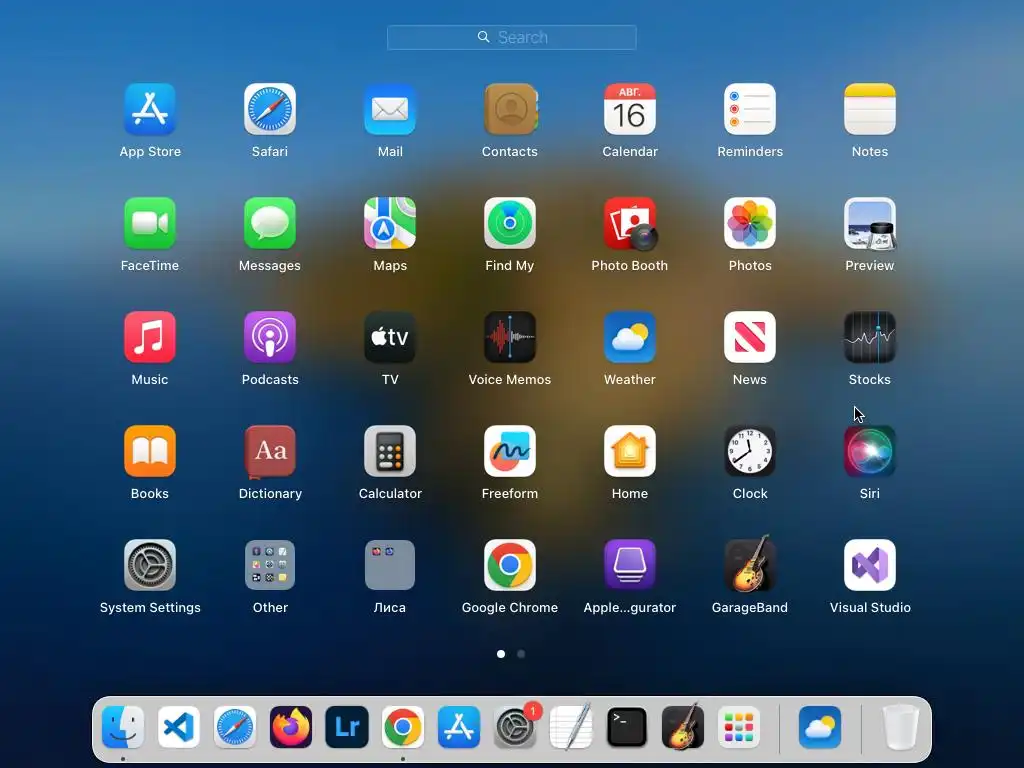Launch Photo Booth
This screenshot has width=1024, height=768.
pos(630,223)
